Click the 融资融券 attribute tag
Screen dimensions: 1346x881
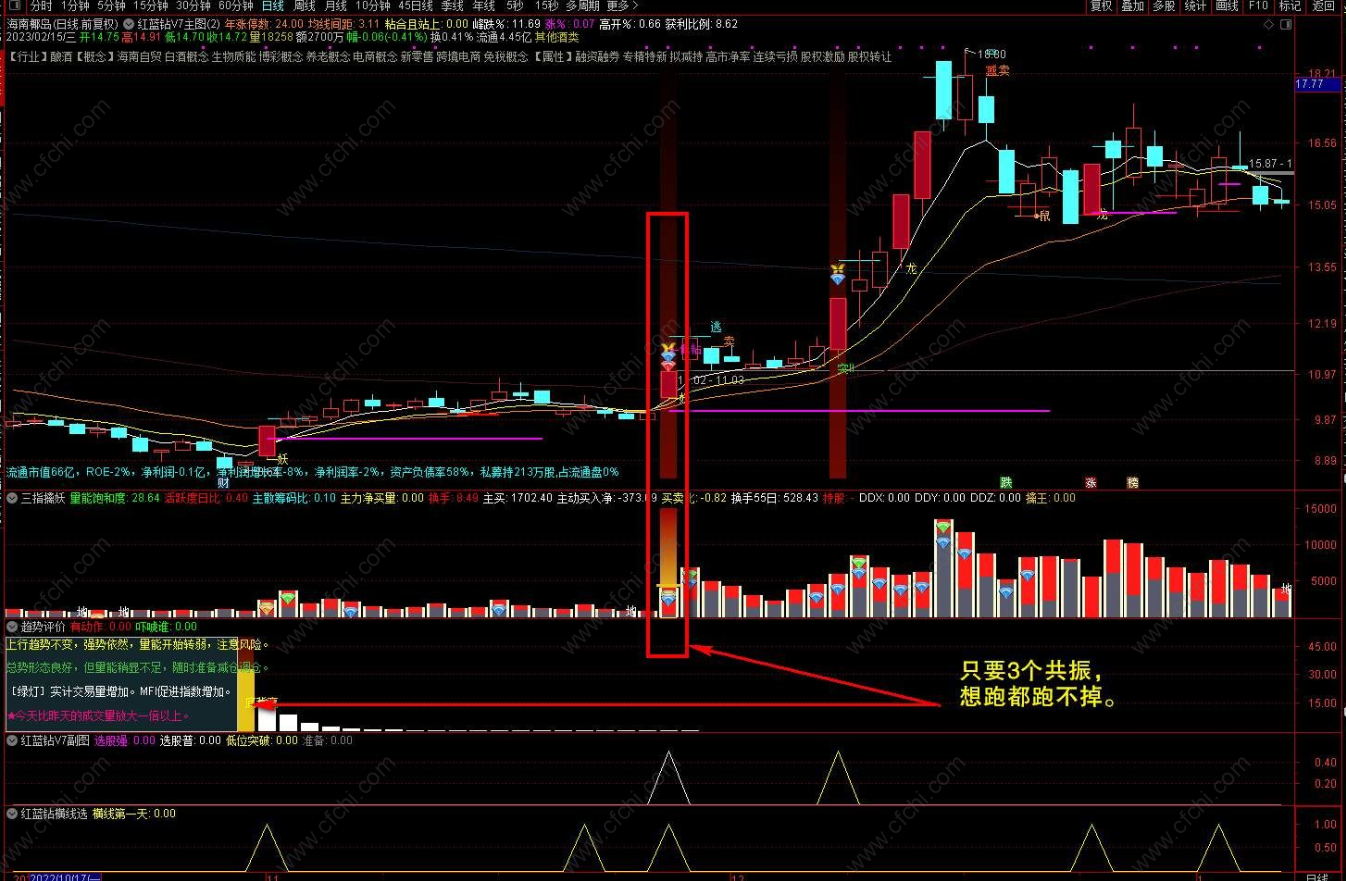click(599, 57)
